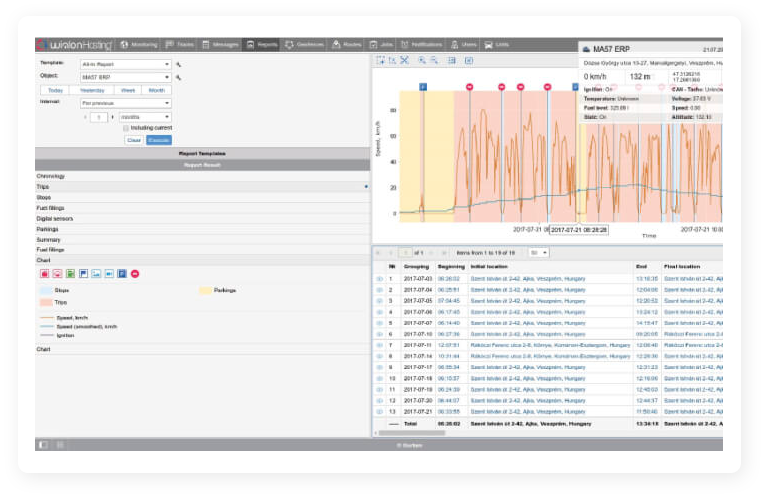This screenshot has height=494, width=772.
Task: Increase the interval count
Action: 112,117
